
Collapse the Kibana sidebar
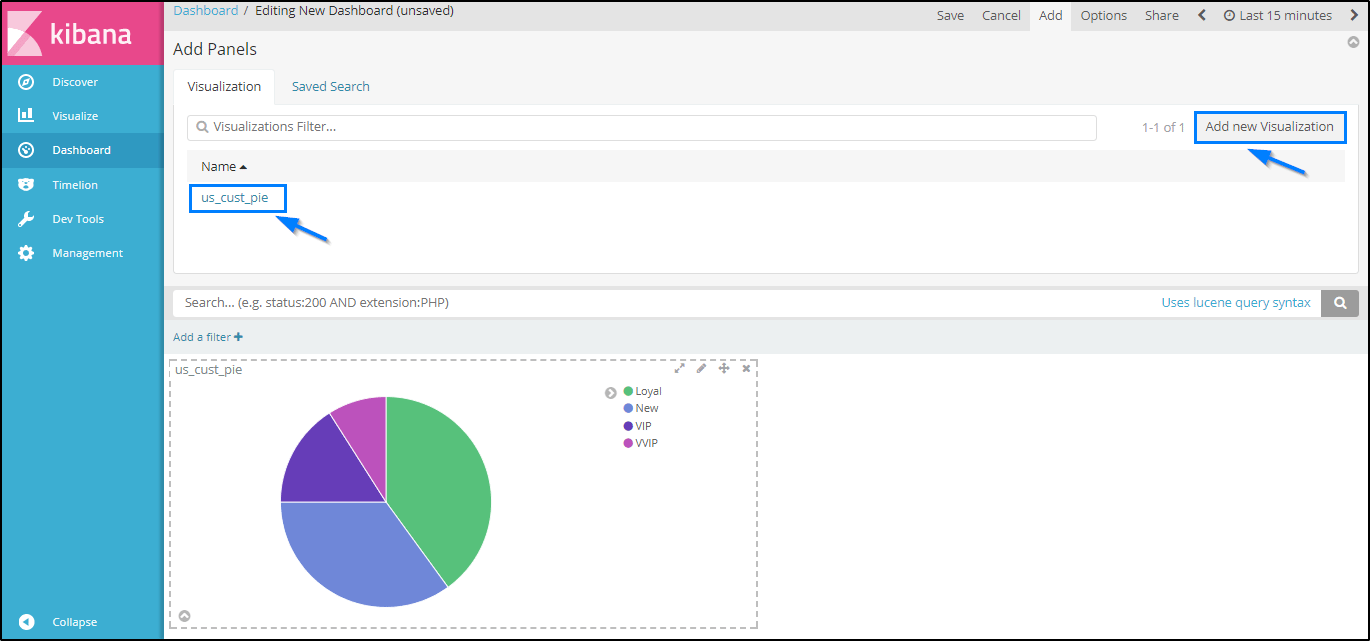[74, 622]
